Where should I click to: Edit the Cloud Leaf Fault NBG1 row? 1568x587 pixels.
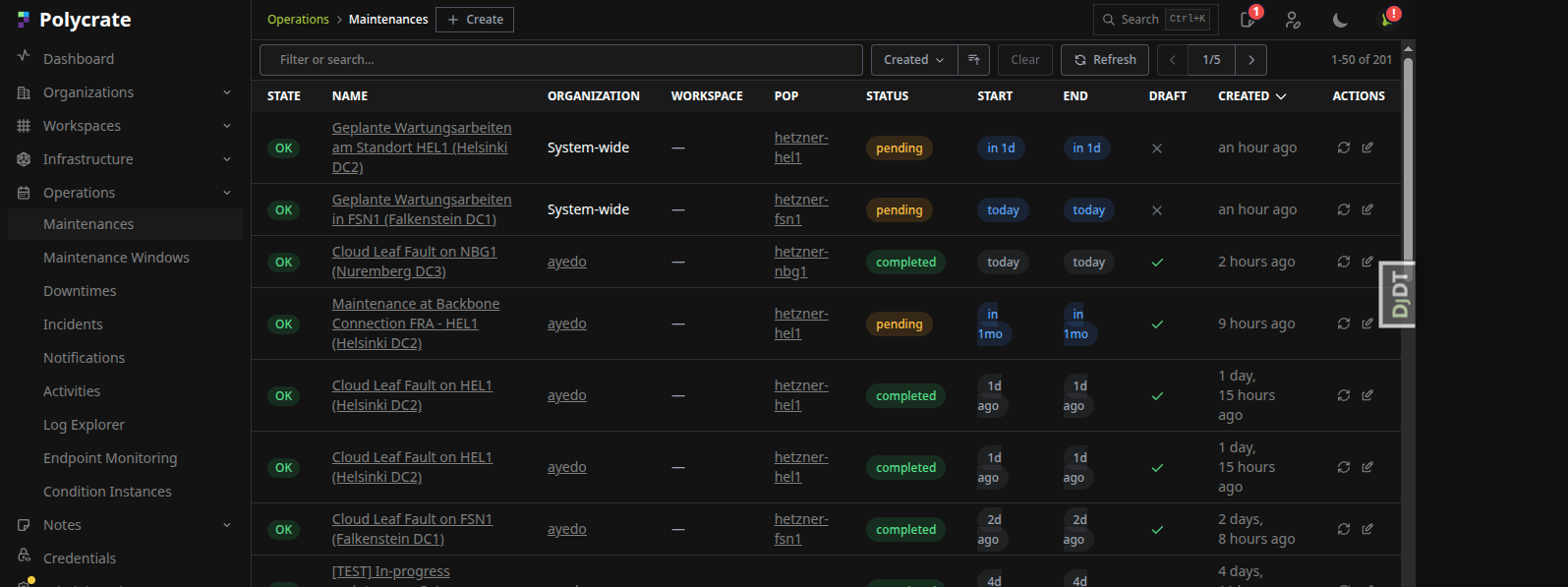click(1367, 262)
